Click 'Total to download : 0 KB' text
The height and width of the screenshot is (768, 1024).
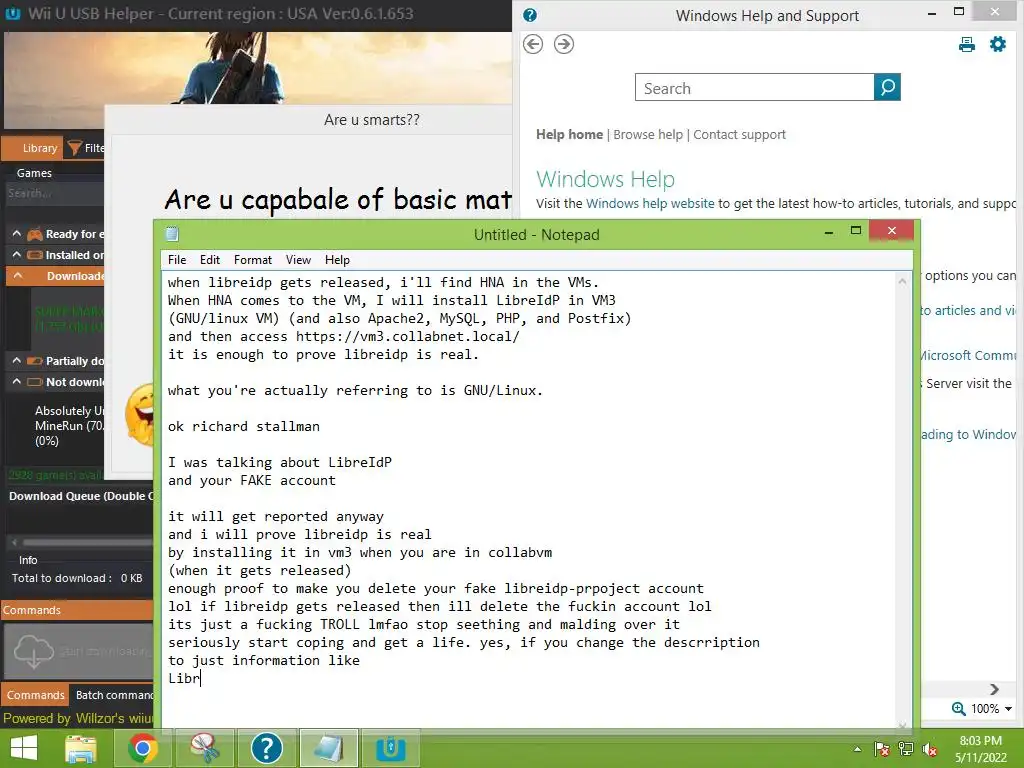point(77,578)
